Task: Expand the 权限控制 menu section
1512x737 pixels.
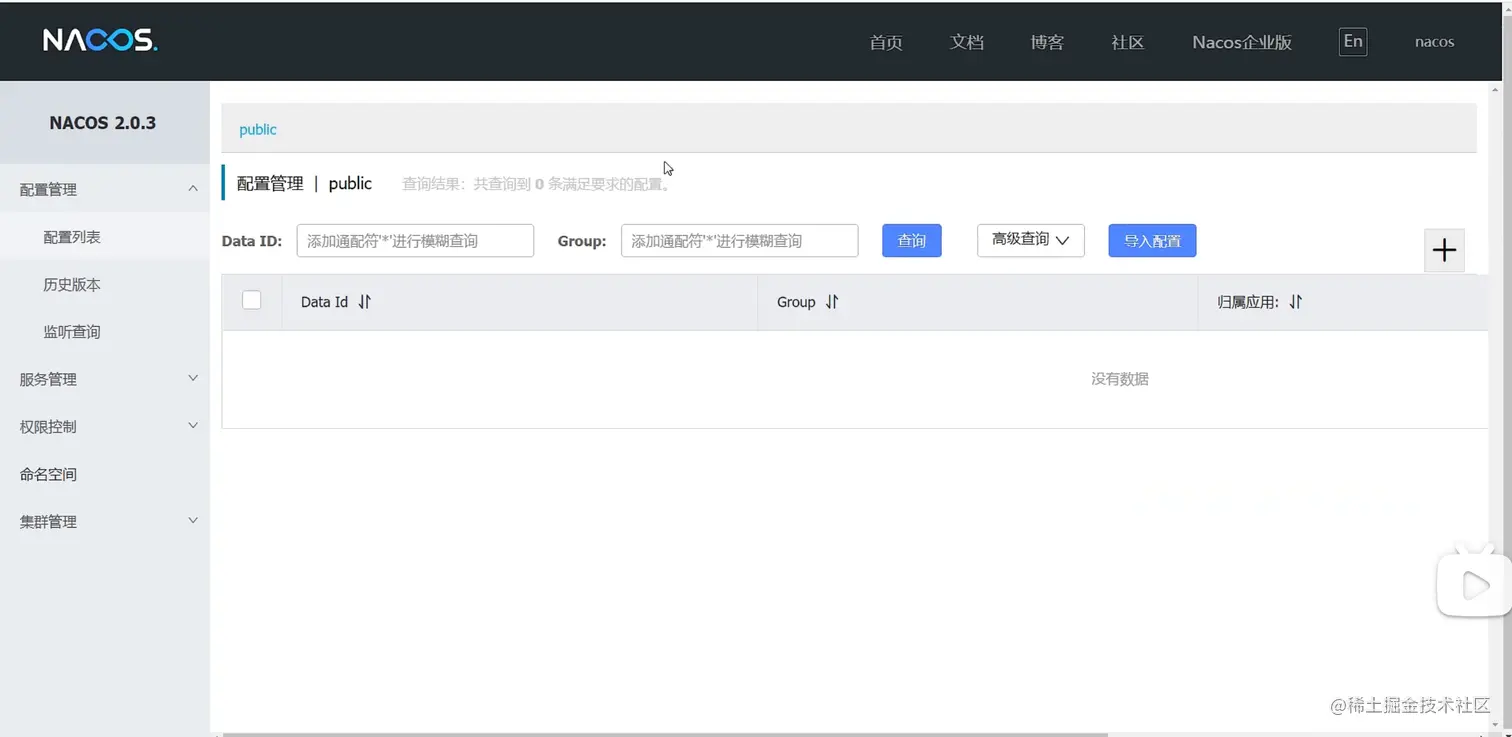Action: pyautogui.click(x=105, y=426)
